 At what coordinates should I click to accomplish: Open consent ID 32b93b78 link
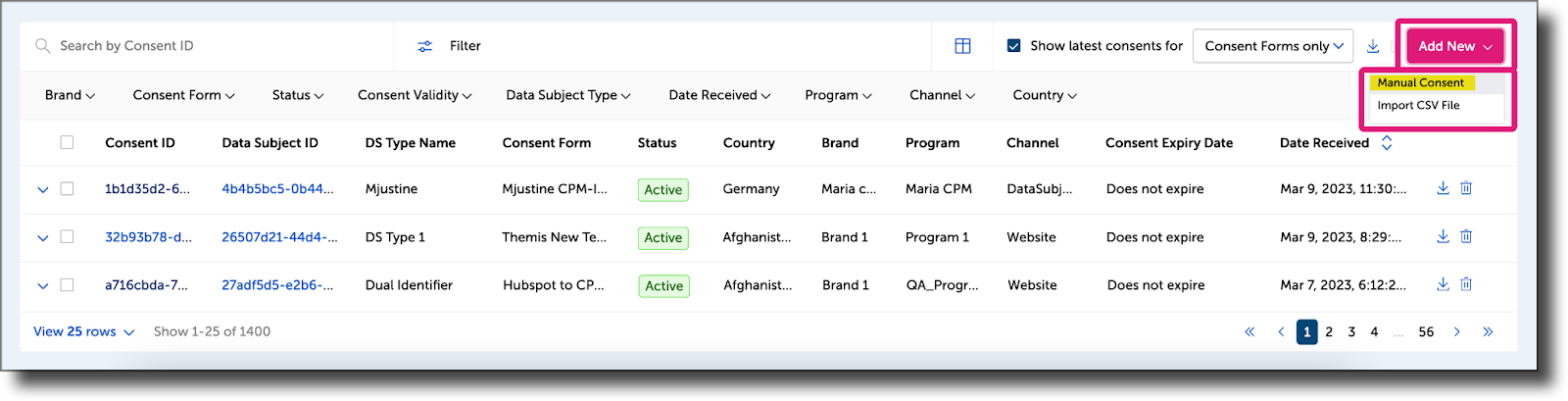[148, 237]
